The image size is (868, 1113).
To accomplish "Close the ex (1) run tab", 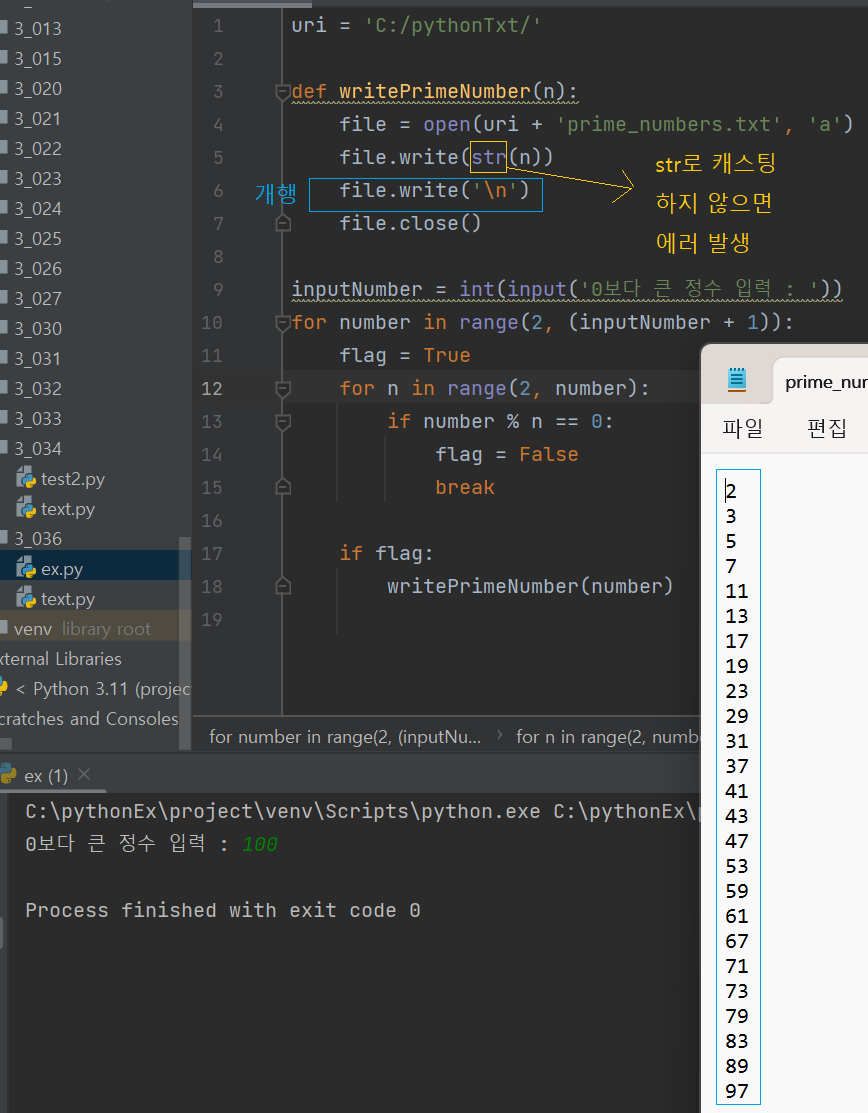I will click(x=84, y=774).
